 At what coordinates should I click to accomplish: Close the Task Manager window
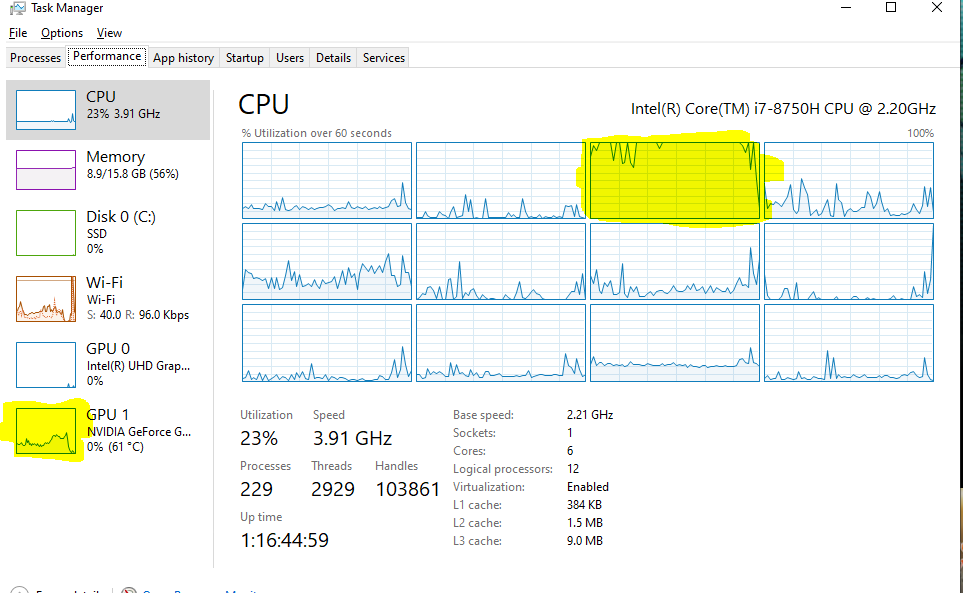[x=937, y=7]
